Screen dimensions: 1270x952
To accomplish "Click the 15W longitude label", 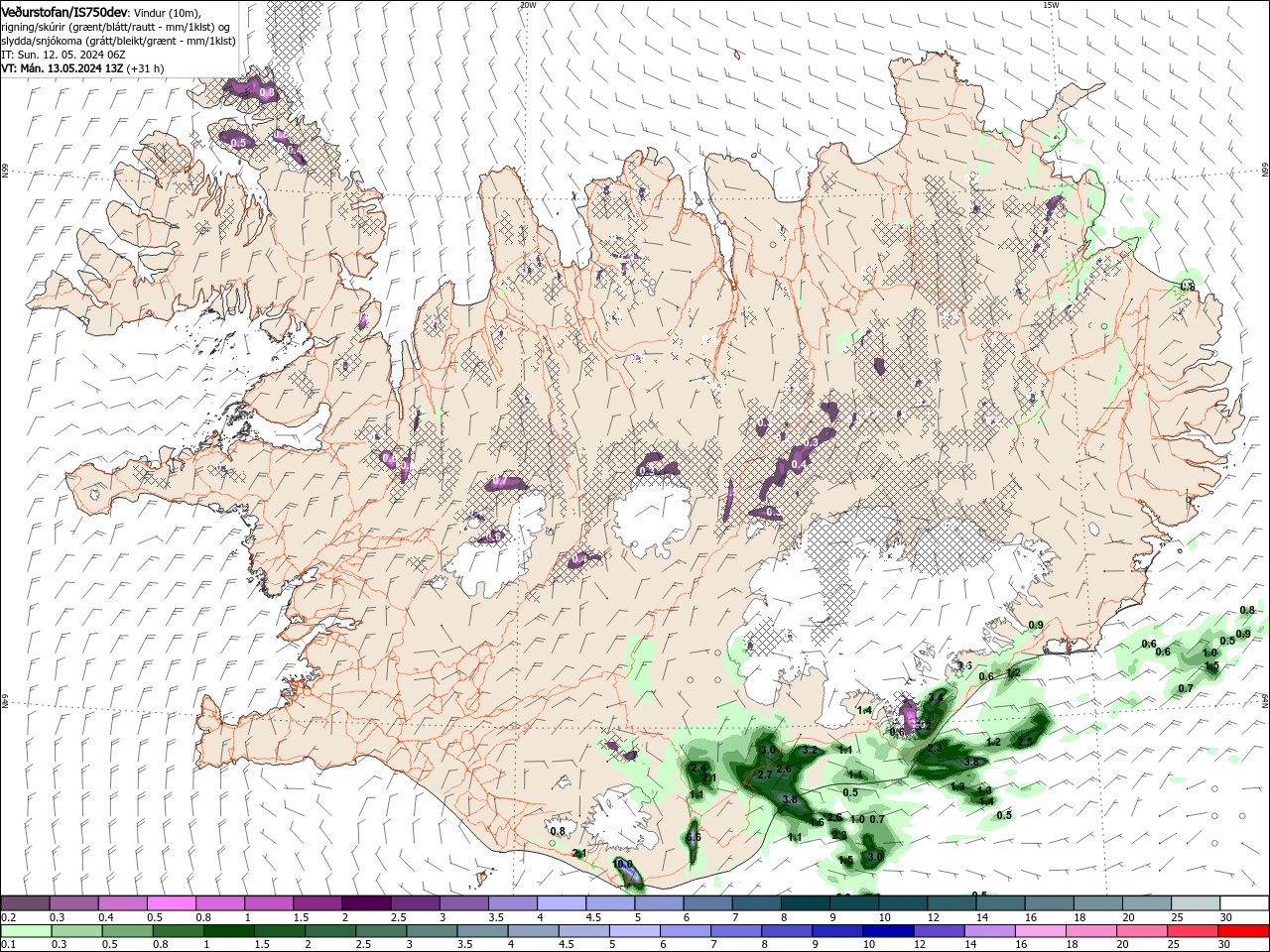I will (x=1051, y=5).
